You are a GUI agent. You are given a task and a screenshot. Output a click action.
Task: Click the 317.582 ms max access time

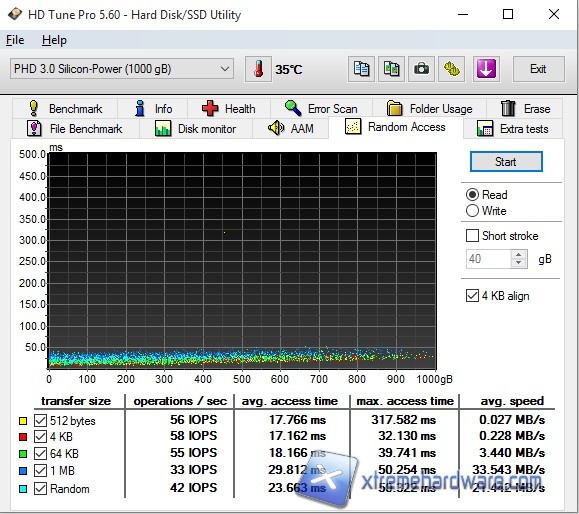404,419
